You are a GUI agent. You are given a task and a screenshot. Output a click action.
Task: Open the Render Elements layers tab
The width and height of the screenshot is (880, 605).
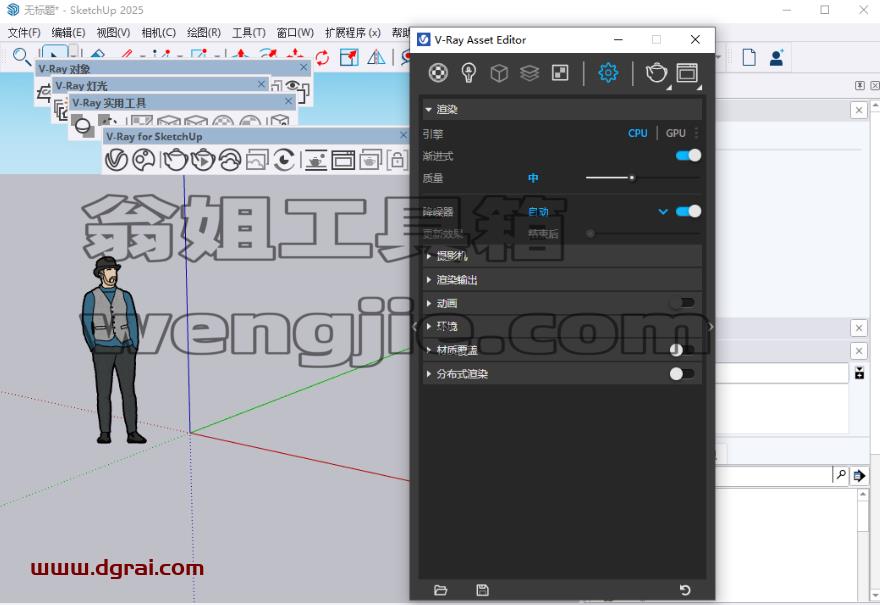click(529, 73)
